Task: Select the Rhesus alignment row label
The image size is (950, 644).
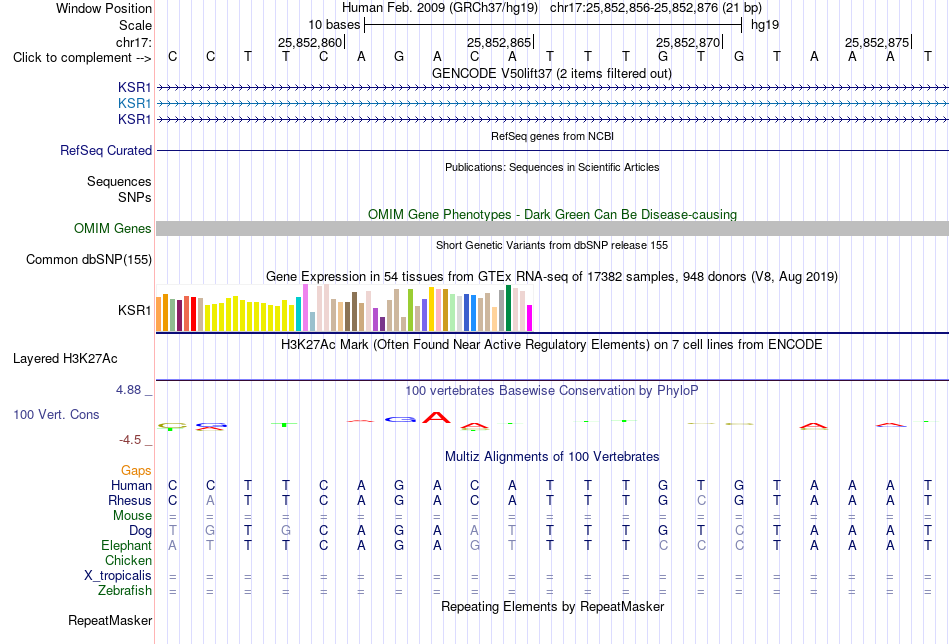Action: [x=130, y=500]
